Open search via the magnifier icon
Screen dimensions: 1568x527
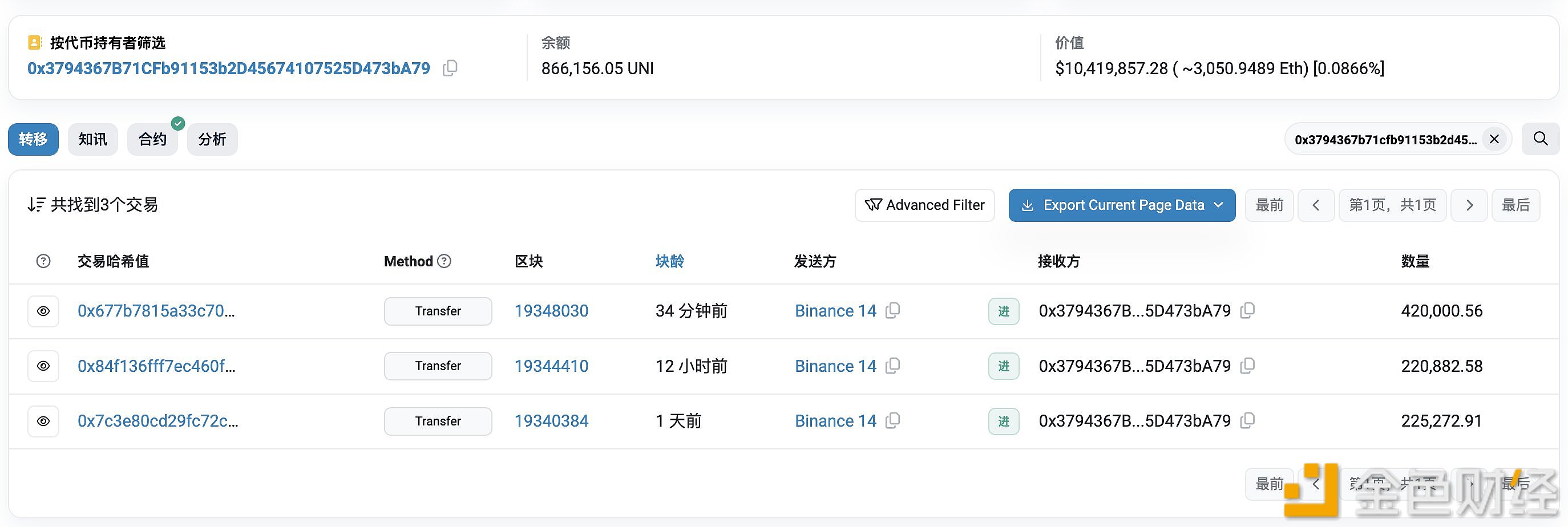tap(1540, 139)
